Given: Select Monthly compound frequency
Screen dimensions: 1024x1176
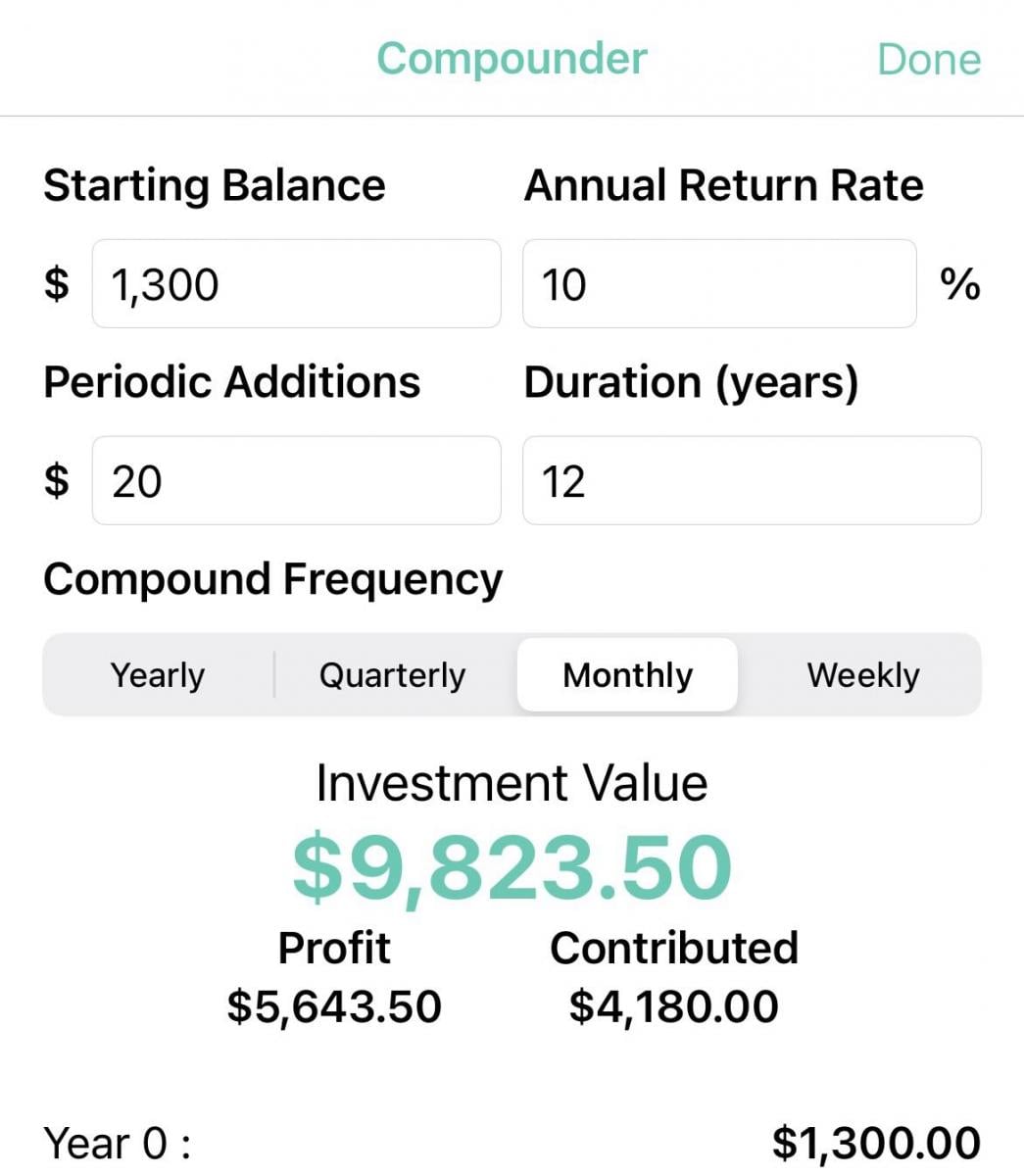Looking at the screenshot, I should [627, 675].
